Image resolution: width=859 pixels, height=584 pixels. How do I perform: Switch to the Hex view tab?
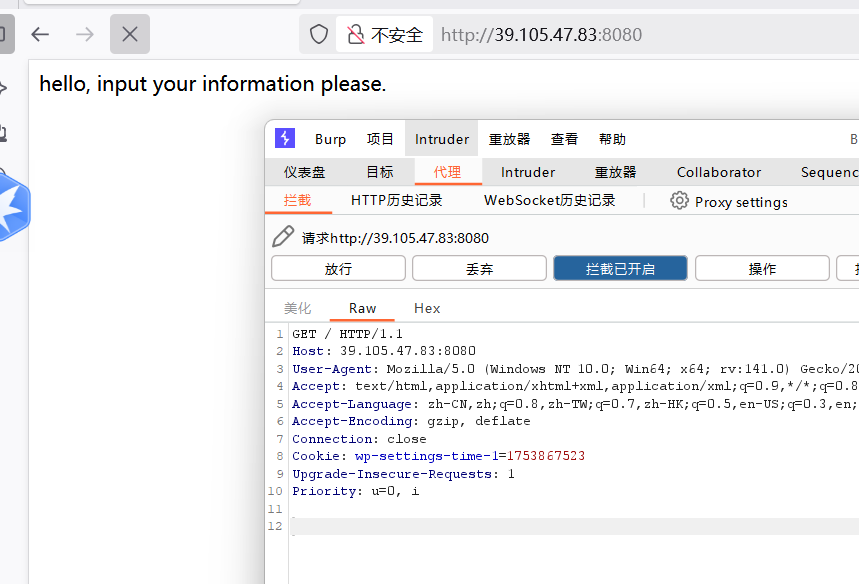coord(427,308)
